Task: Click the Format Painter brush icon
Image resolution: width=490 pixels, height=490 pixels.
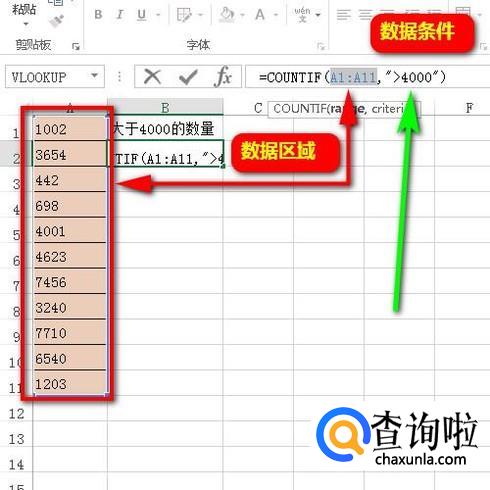Action: (x=57, y=21)
